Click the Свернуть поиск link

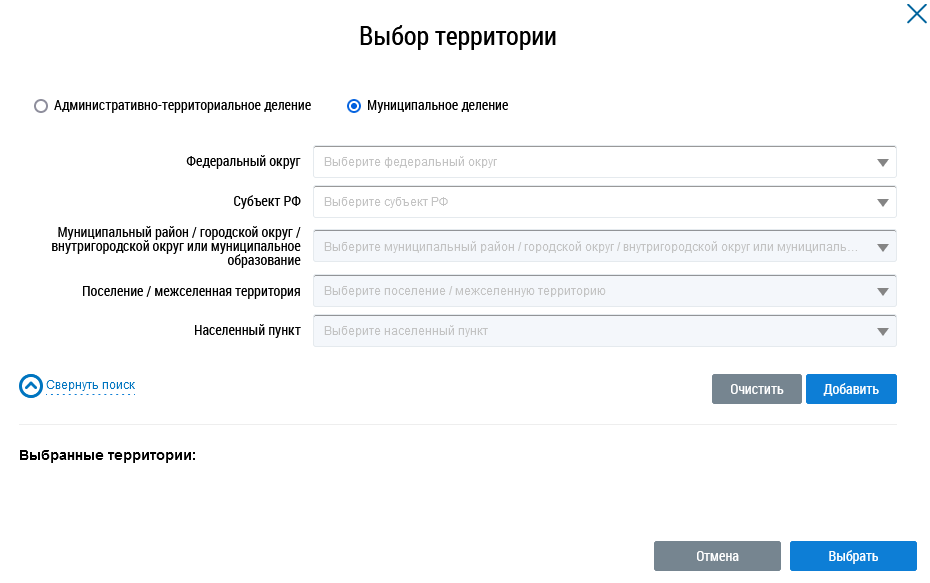click(90, 385)
